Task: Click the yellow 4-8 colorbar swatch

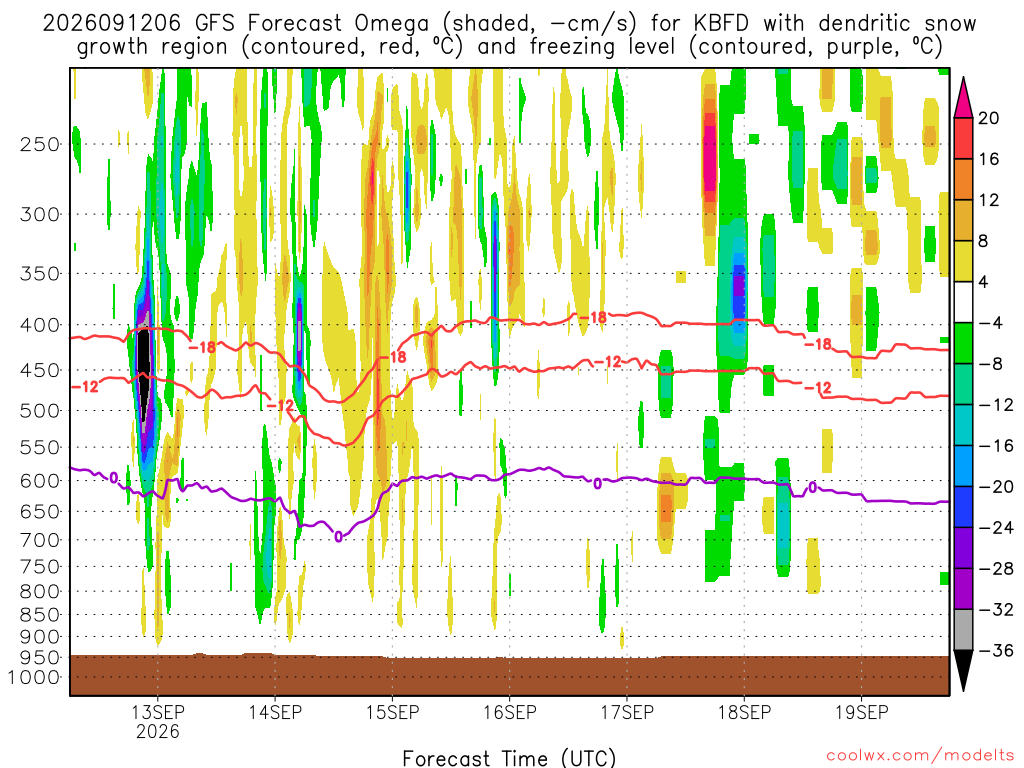Action: [963, 261]
